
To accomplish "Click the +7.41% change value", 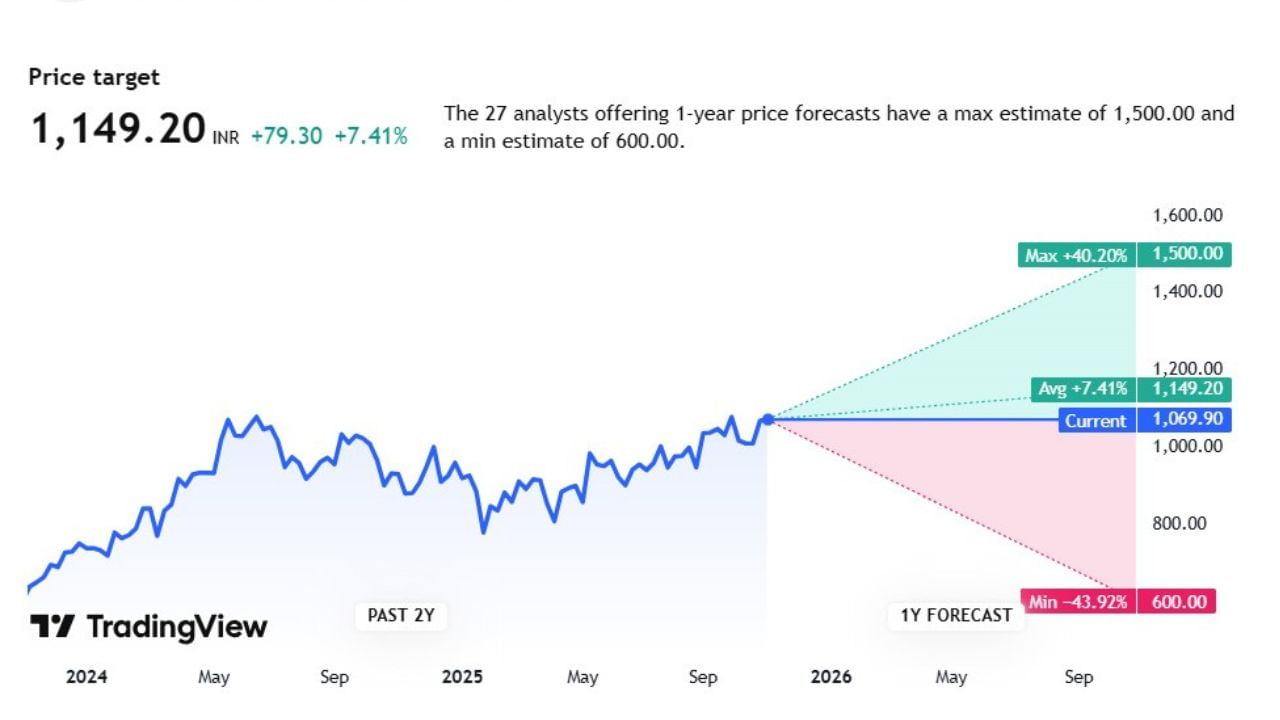I will pyautogui.click(x=370, y=136).
